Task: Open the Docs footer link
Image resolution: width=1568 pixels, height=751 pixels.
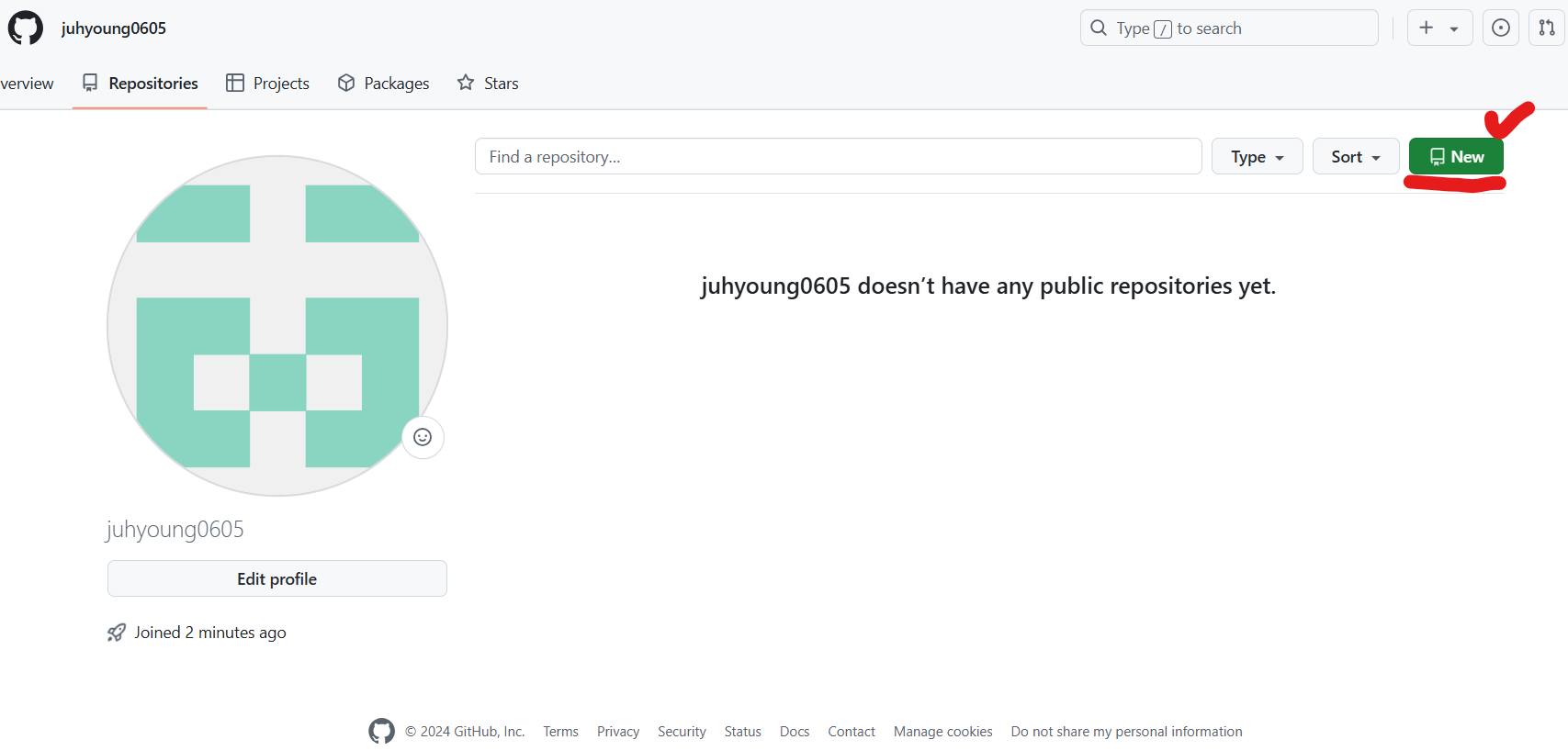Action: (795, 732)
